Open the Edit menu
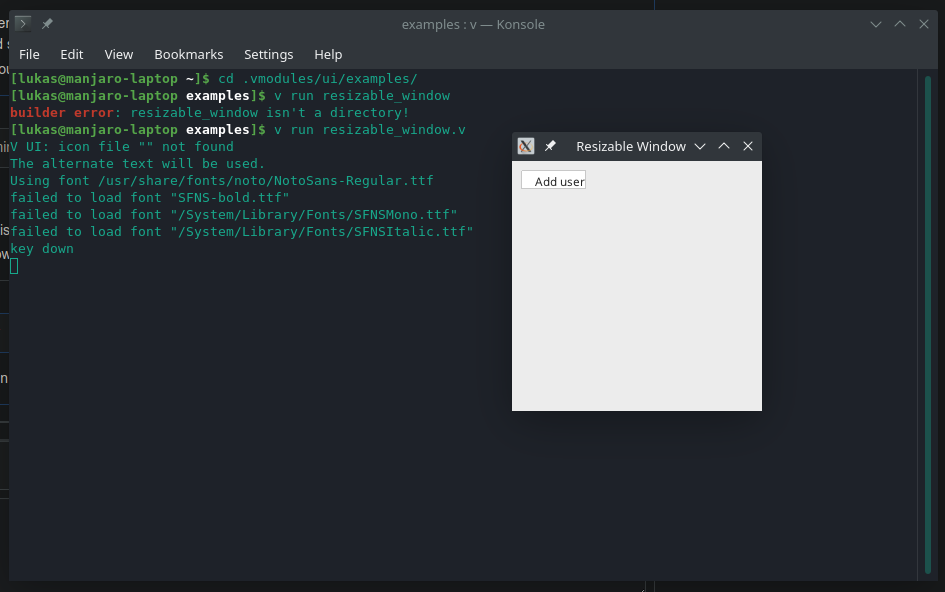This screenshot has height=592, width=945. pyautogui.click(x=71, y=54)
